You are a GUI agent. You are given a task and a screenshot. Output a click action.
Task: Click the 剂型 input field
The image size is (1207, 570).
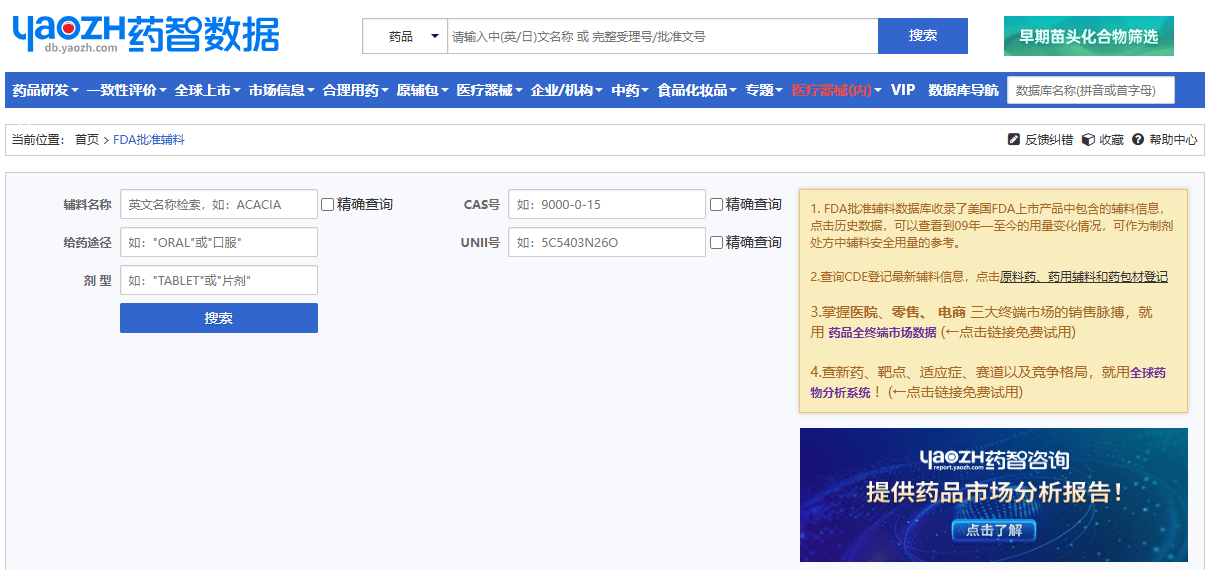coord(219,280)
